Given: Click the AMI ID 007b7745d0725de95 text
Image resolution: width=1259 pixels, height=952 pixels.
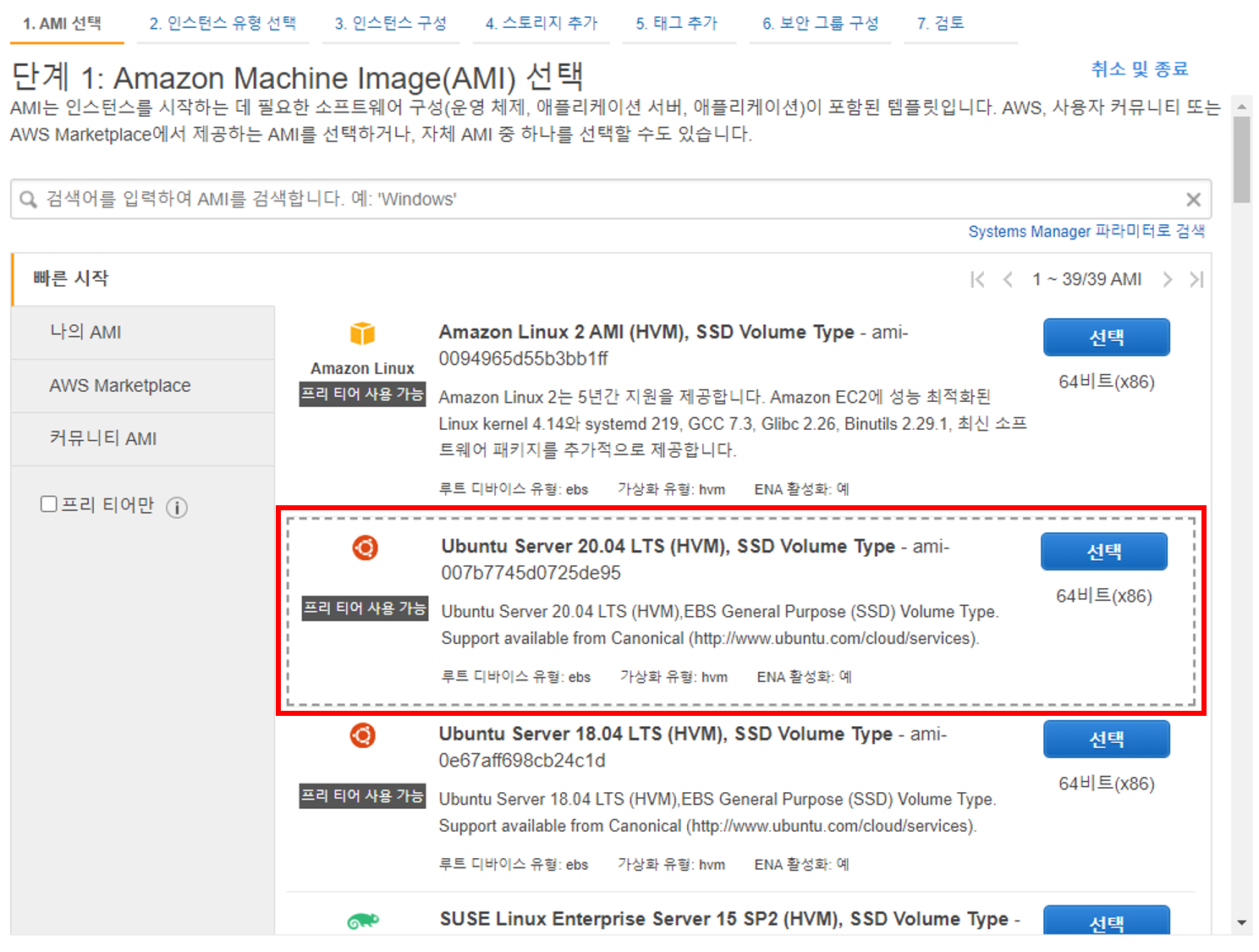Looking at the screenshot, I should tap(531, 573).
